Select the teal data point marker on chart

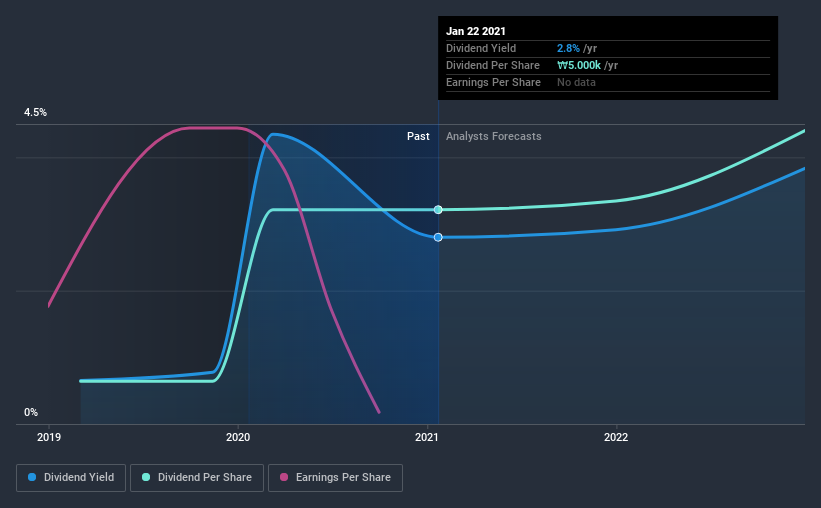pyautogui.click(x=438, y=209)
